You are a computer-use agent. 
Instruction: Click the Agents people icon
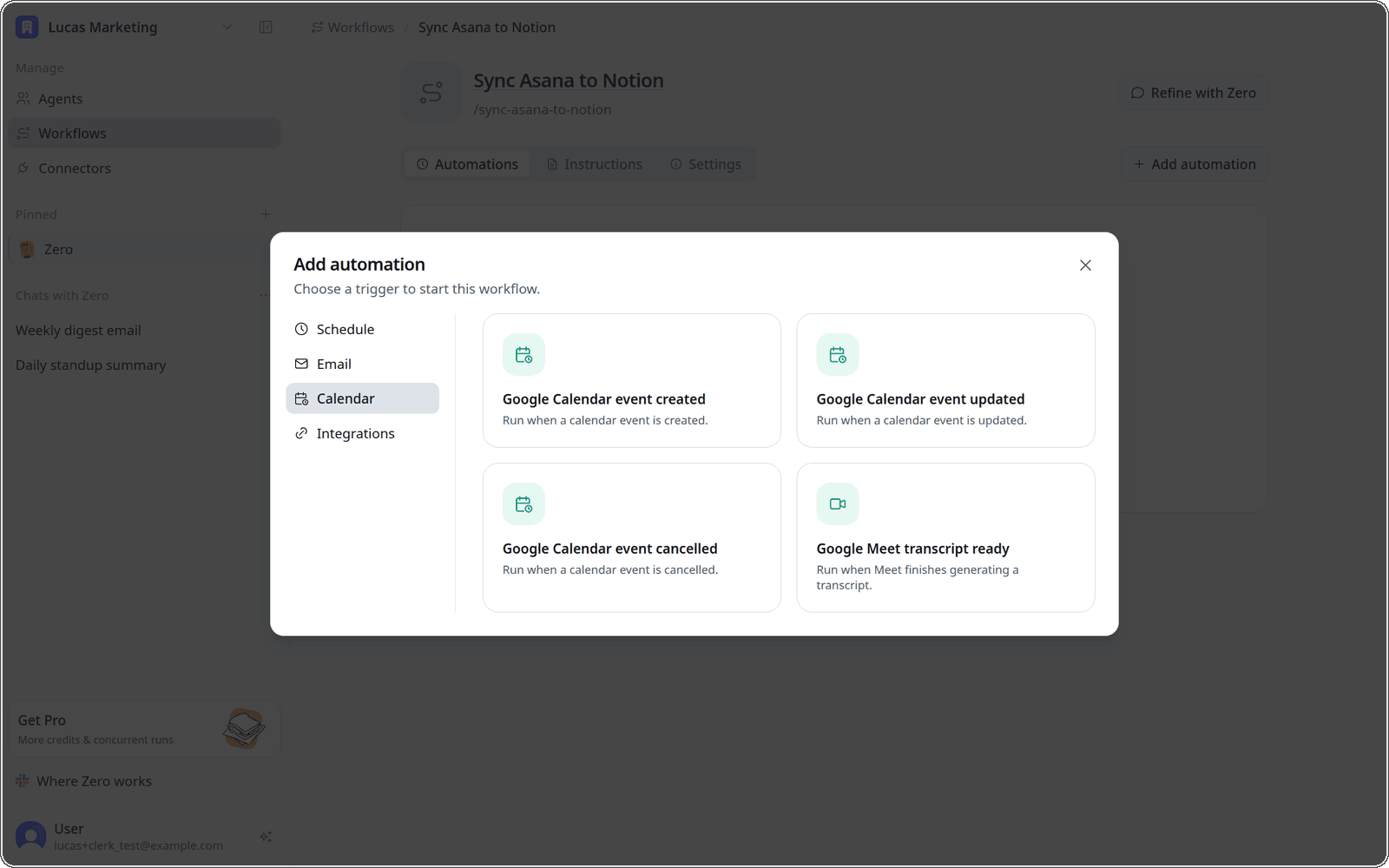coord(23,99)
